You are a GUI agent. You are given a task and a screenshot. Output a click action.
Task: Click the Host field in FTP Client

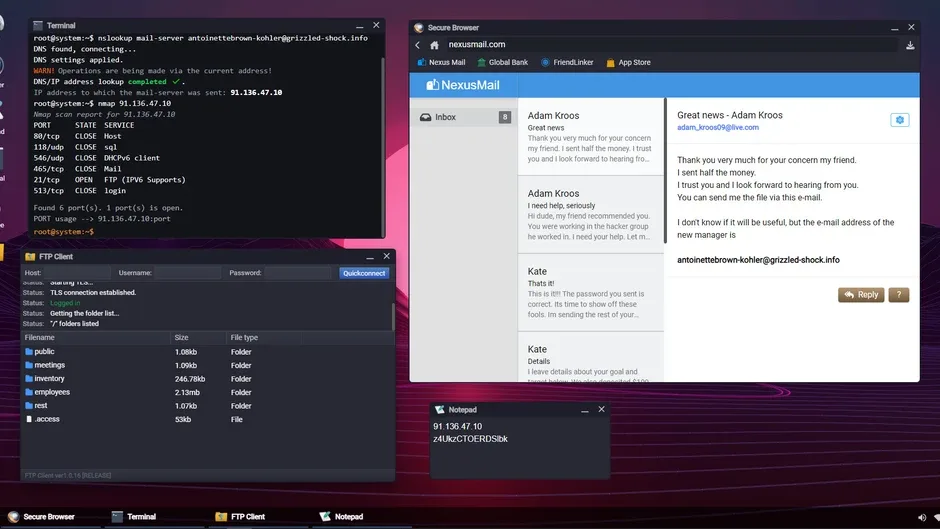pyautogui.click(x=77, y=273)
